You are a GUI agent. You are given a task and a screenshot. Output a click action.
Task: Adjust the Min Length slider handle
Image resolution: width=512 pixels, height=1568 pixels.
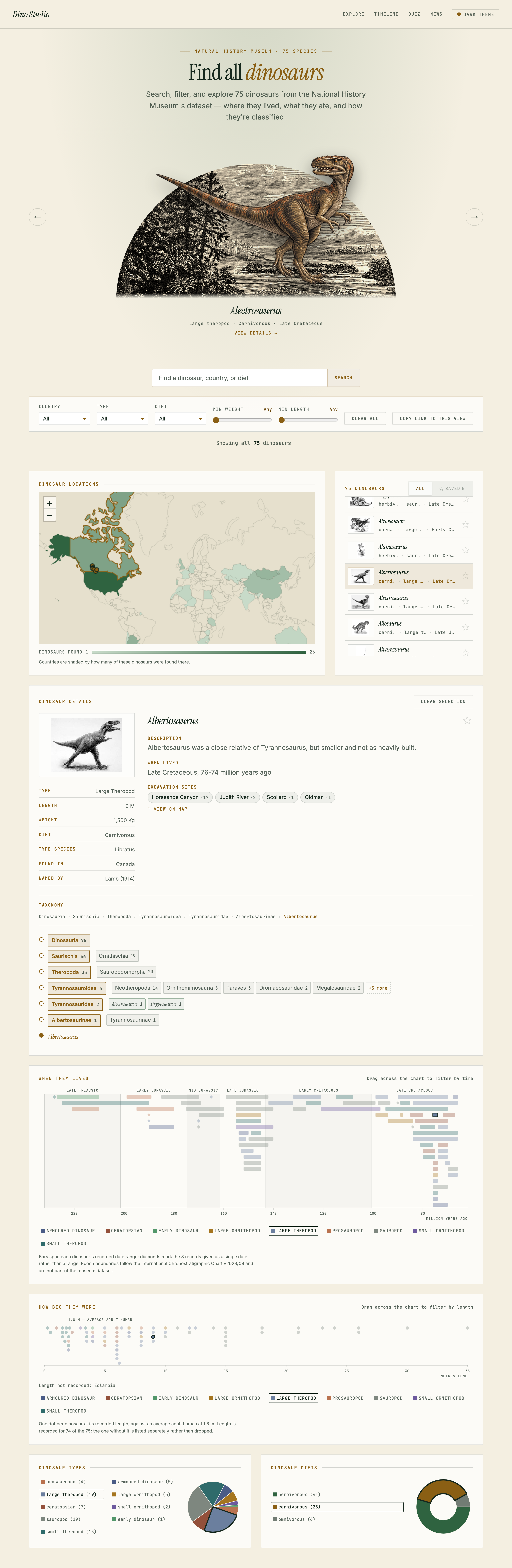(x=282, y=420)
